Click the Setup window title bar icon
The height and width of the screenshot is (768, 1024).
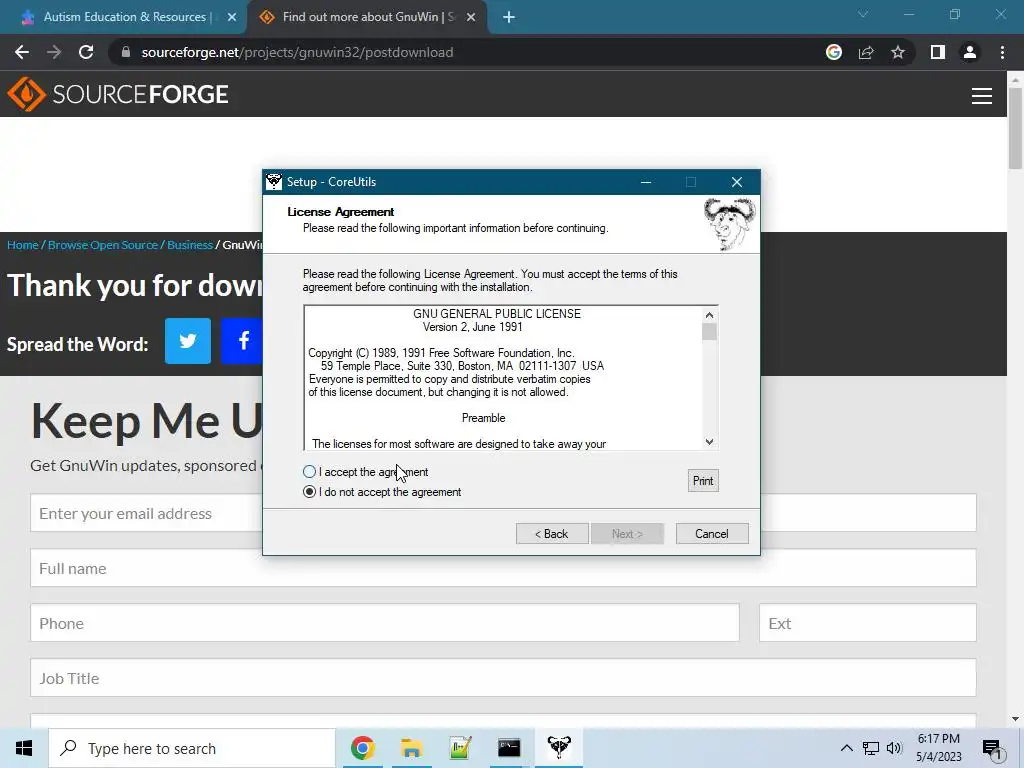pyautogui.click(x=274, y=182)
